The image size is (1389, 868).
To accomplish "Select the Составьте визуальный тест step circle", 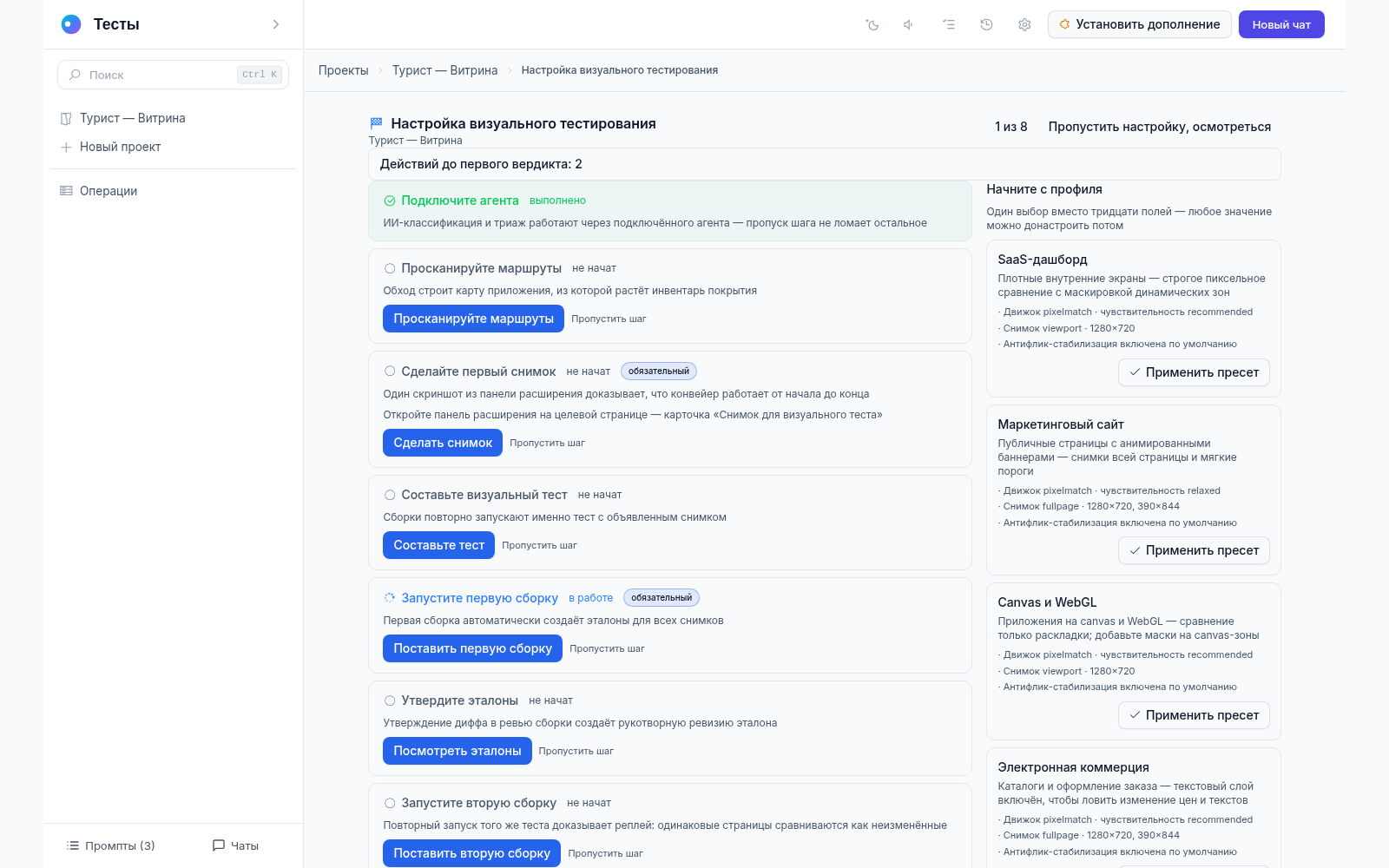I will tap(390, 495).
